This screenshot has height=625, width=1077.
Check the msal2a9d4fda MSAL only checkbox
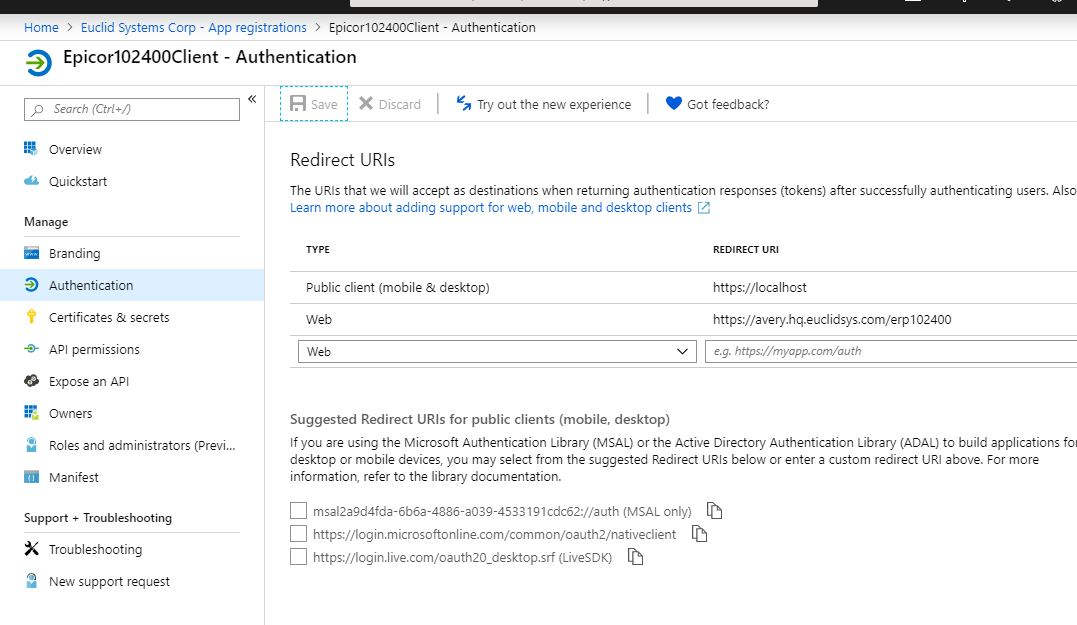(298, 510)
